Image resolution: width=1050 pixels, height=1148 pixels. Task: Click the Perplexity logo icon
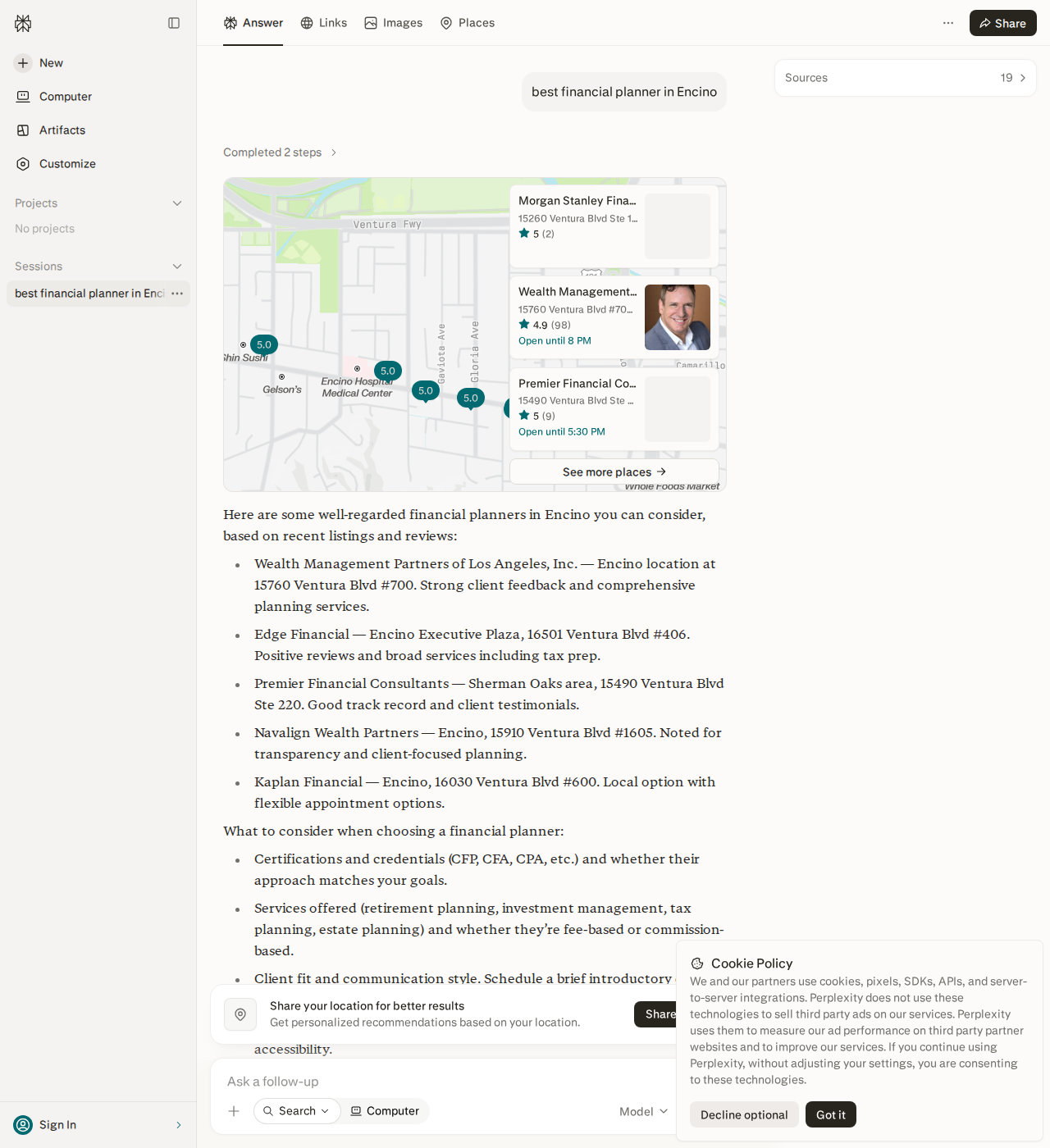click(x=23, y=23)
